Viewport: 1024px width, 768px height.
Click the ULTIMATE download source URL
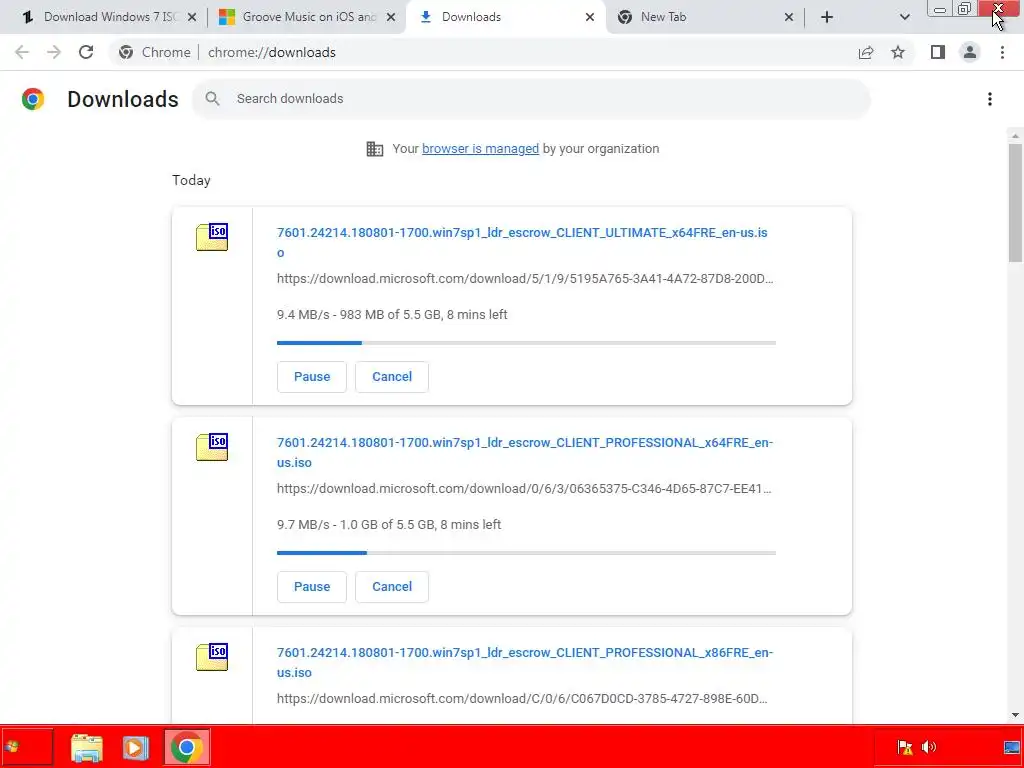[x=525, y=279]
